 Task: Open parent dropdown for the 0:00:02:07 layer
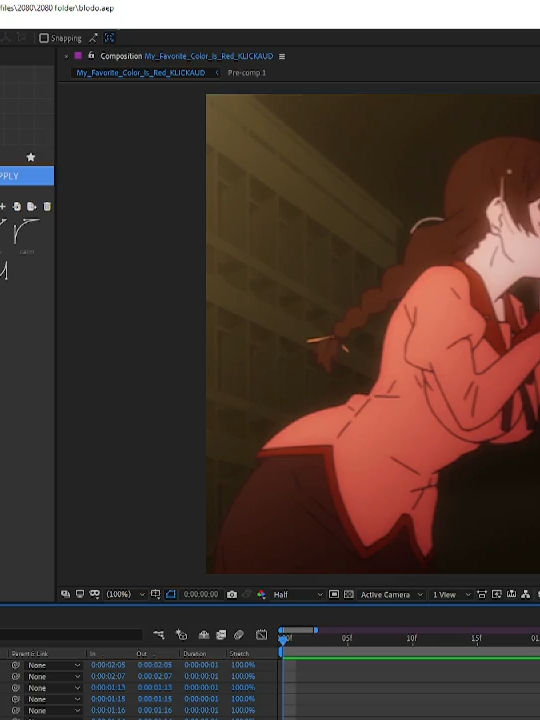pyautogui.click(x=53, y=676)
